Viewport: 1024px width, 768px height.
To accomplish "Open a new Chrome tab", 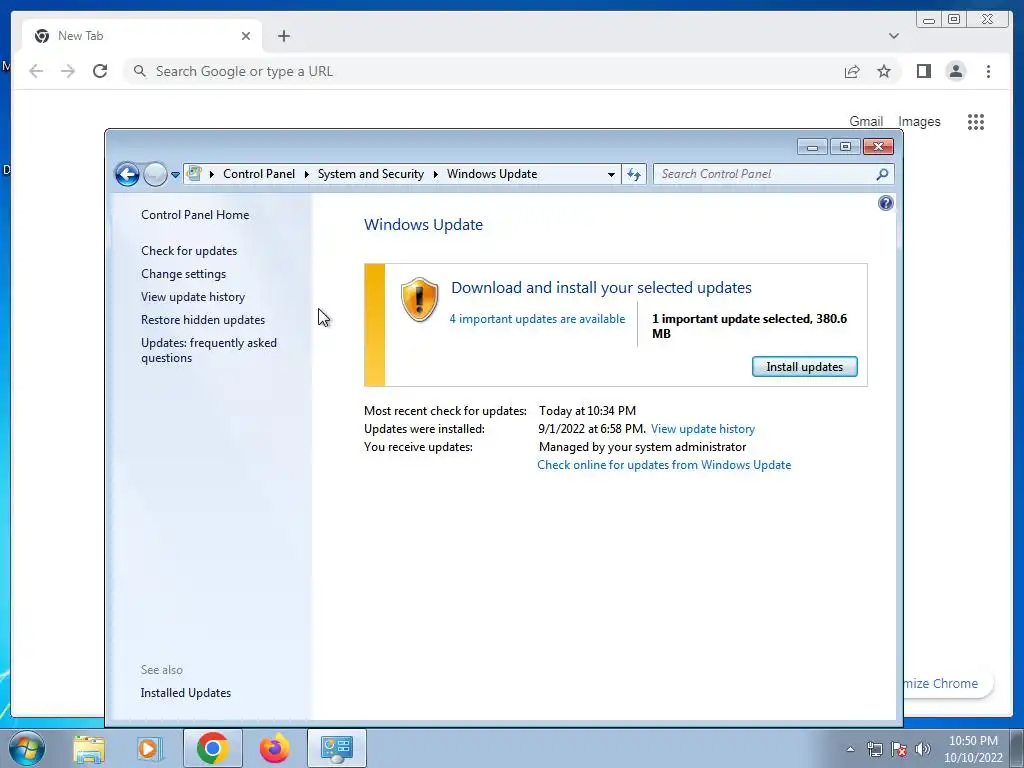I will click(283, 36).
